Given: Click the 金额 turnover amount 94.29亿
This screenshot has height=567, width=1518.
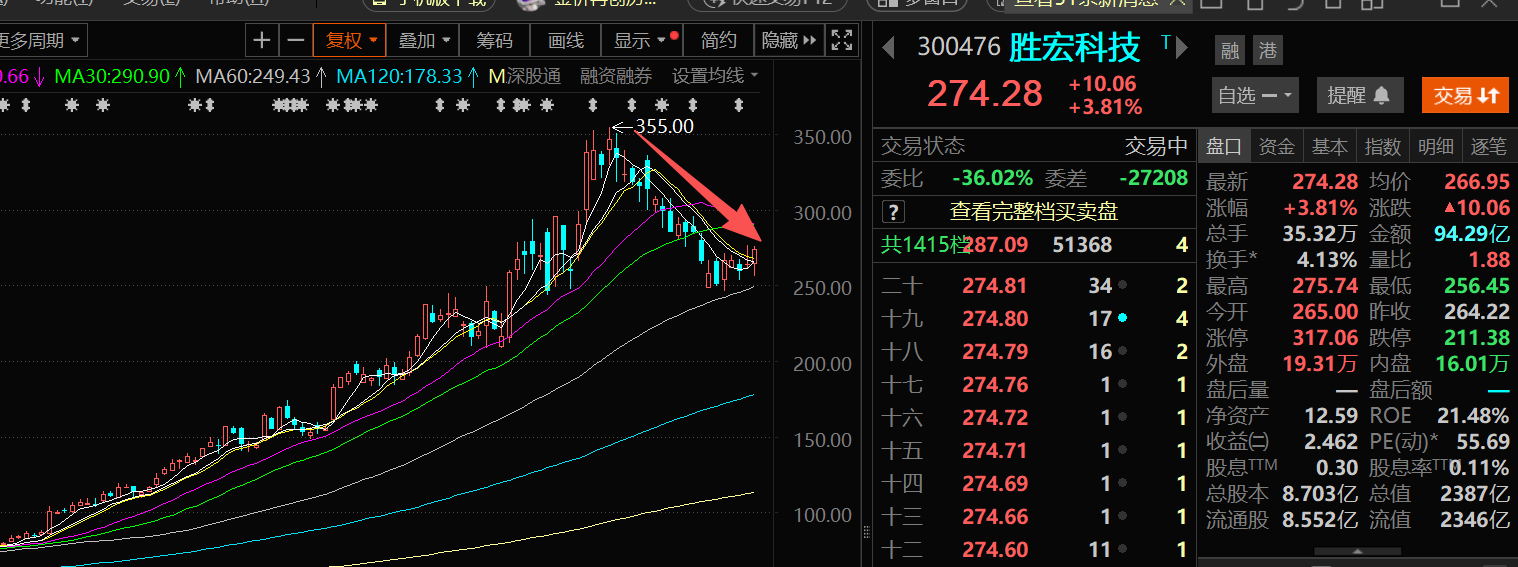Looking at the screenshot, I should coord(1472,234).
